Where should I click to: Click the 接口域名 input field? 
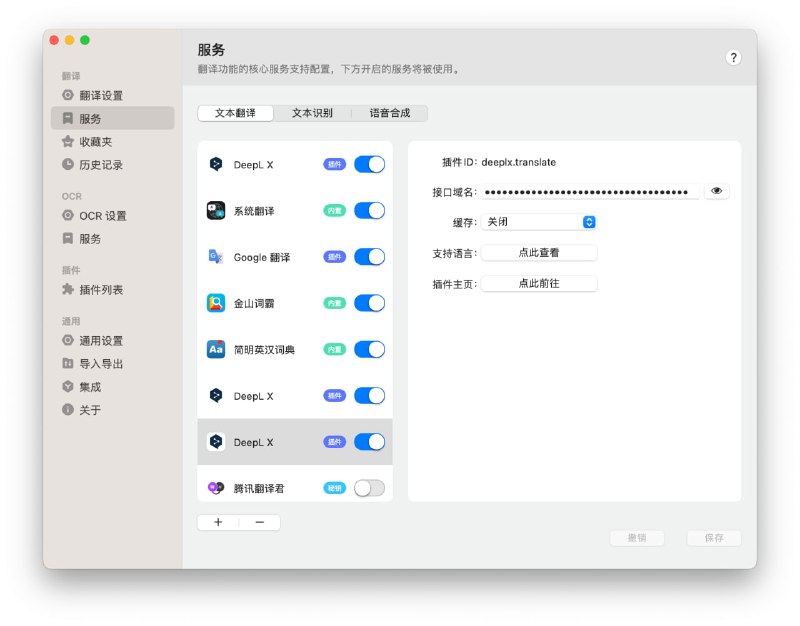tap(590, 191)
